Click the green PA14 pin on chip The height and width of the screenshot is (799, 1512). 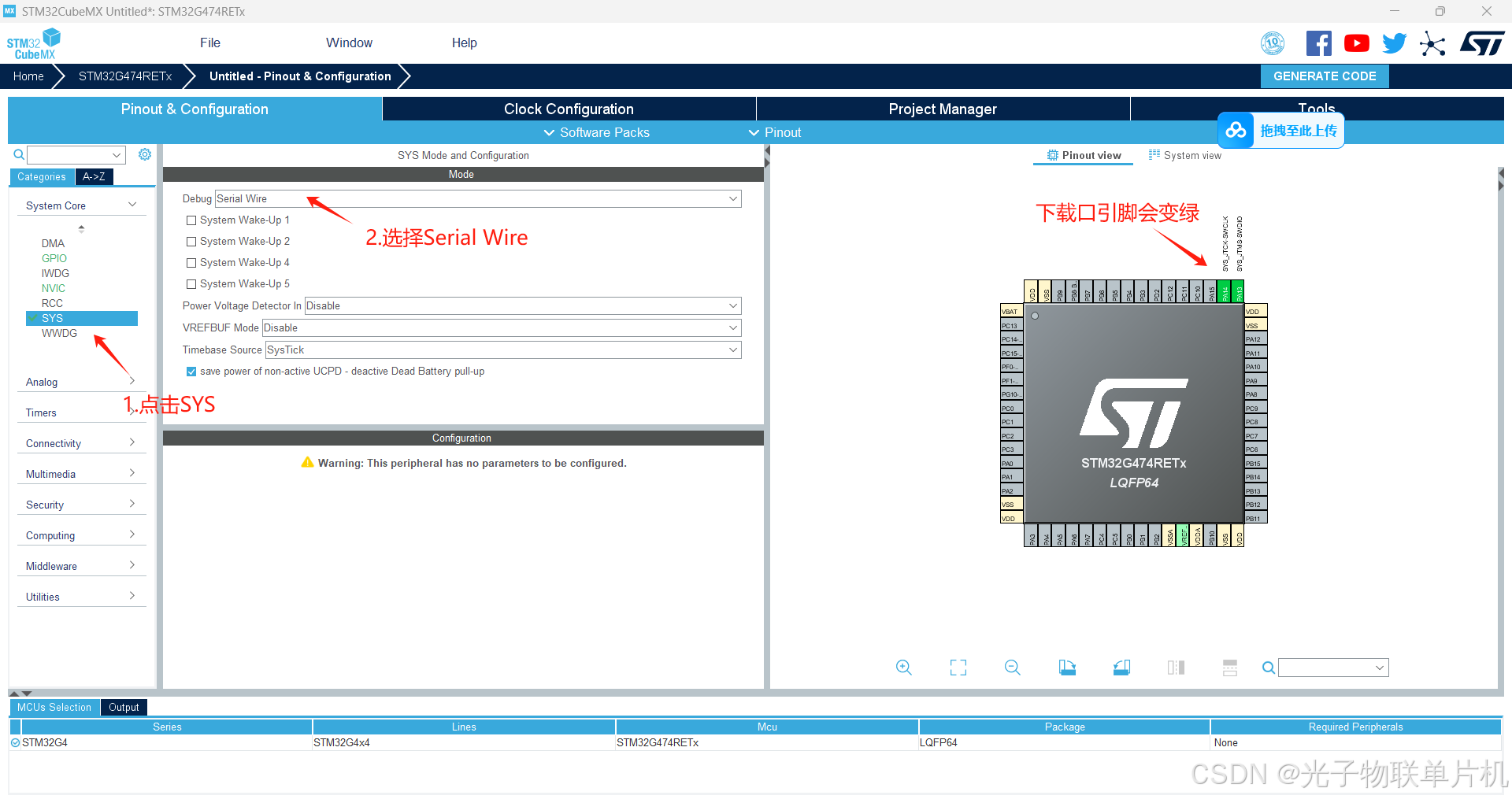(1225, 290)
